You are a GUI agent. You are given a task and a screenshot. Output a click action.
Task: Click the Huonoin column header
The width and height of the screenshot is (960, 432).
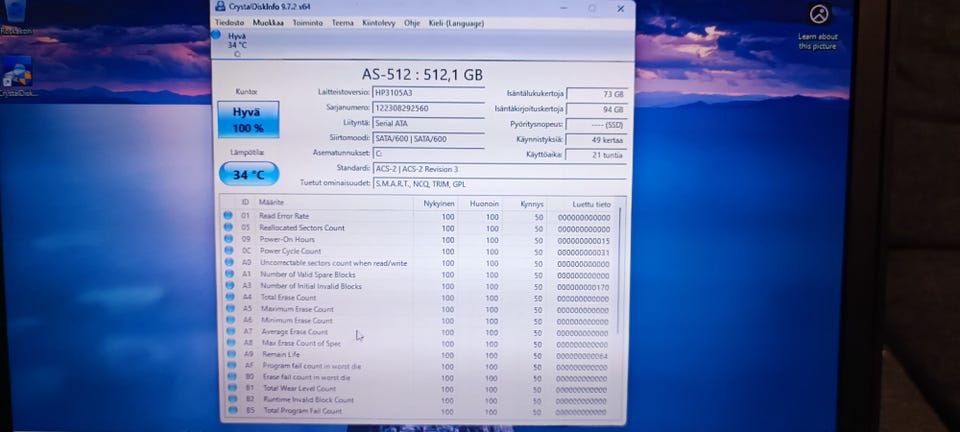pos(484,204)
